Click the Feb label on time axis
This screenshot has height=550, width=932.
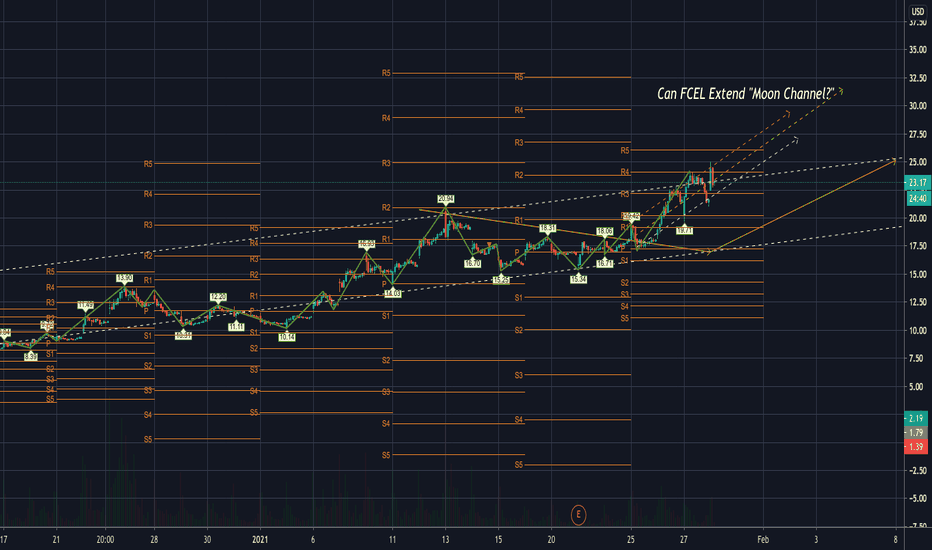point(763,540)
